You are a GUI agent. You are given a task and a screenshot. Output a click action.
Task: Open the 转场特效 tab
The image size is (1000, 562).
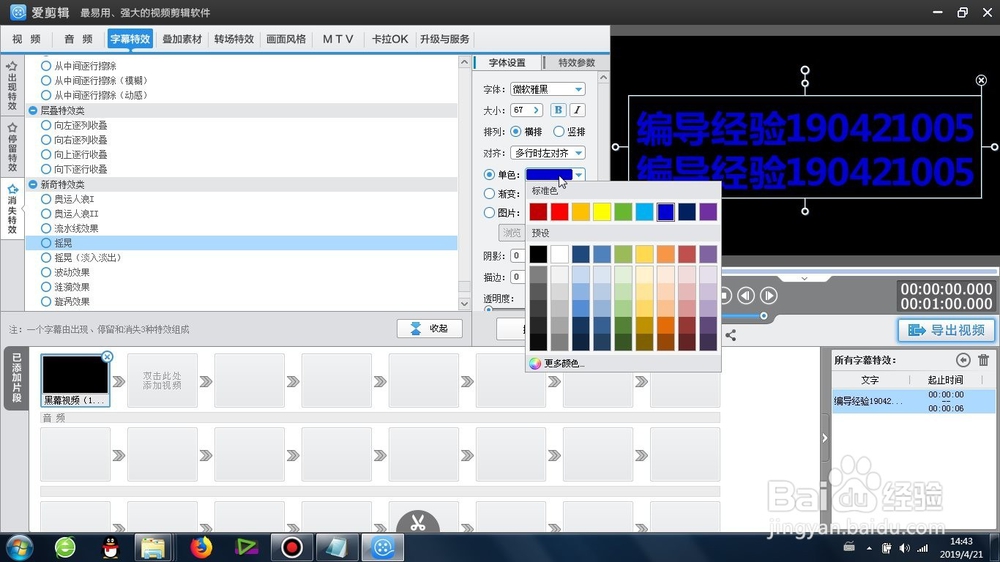pyautogui.click(x=234, y=39)
